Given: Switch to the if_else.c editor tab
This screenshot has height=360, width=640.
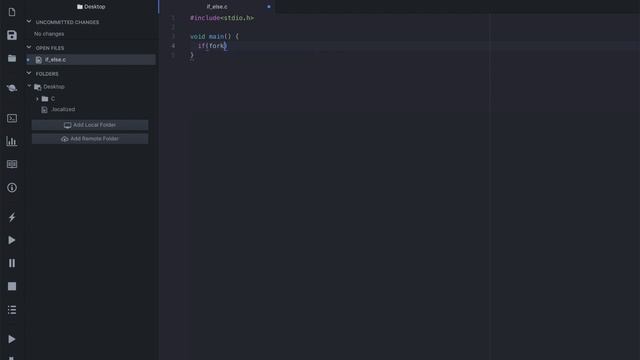Looking at the screenshot, I should point(217,7).
